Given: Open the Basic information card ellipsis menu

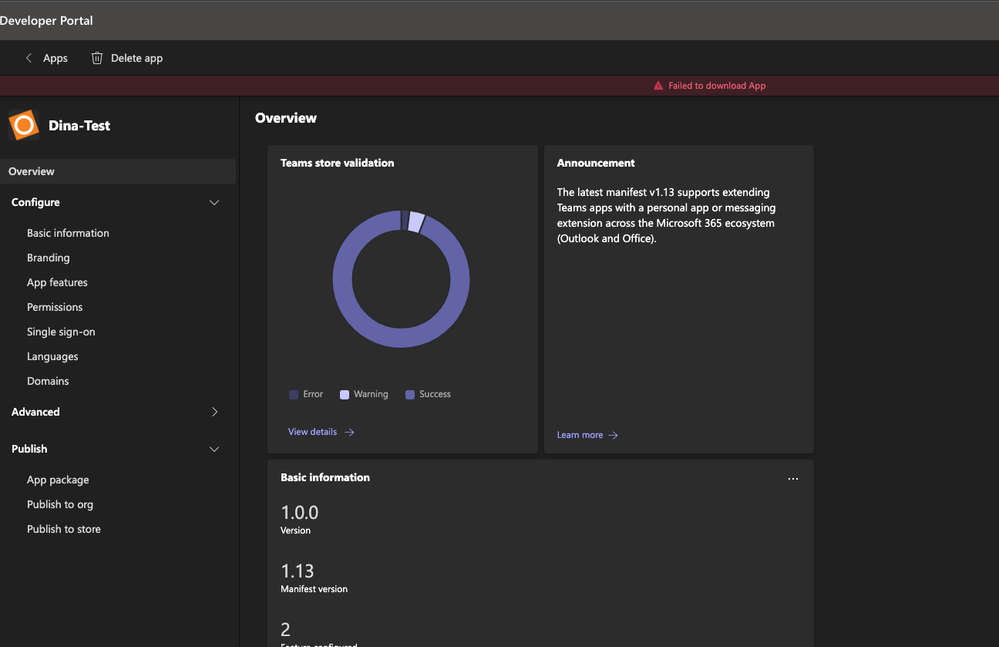Looking at the screenshot, I should 793,478.
